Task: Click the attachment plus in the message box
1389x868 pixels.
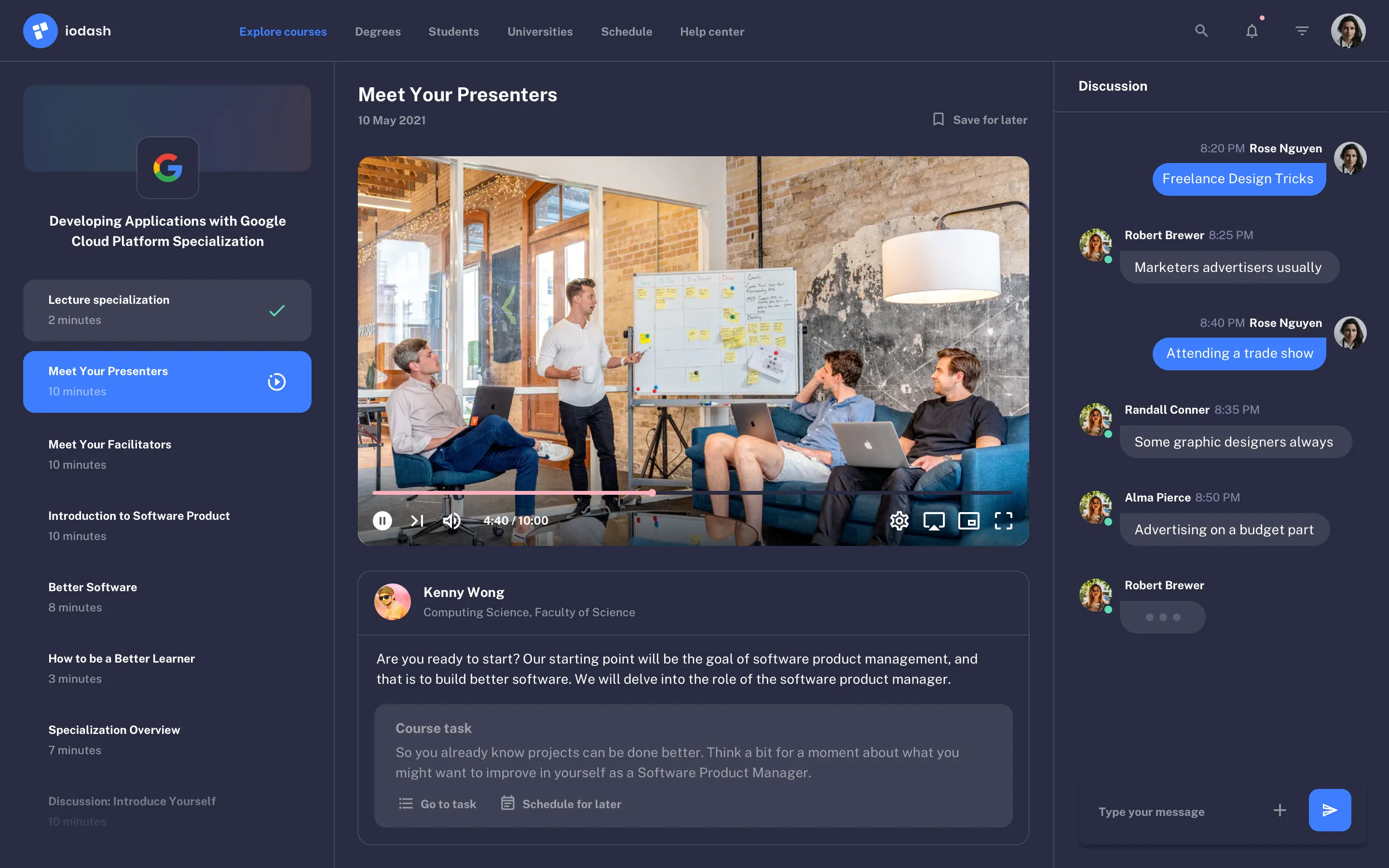Action: tap(1280, 810)
